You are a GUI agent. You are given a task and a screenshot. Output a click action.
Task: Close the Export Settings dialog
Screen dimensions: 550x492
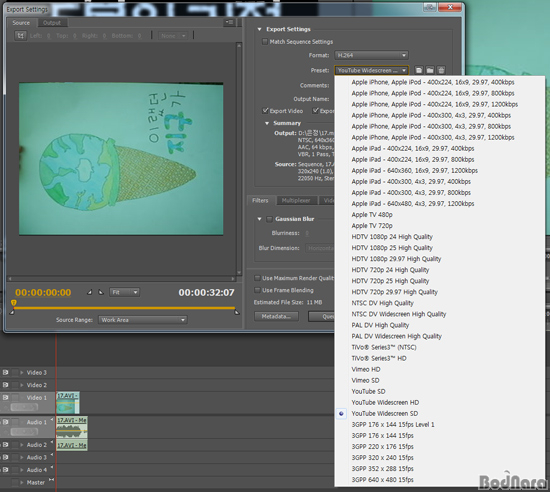pyautogui.click(x=450, y=7)
